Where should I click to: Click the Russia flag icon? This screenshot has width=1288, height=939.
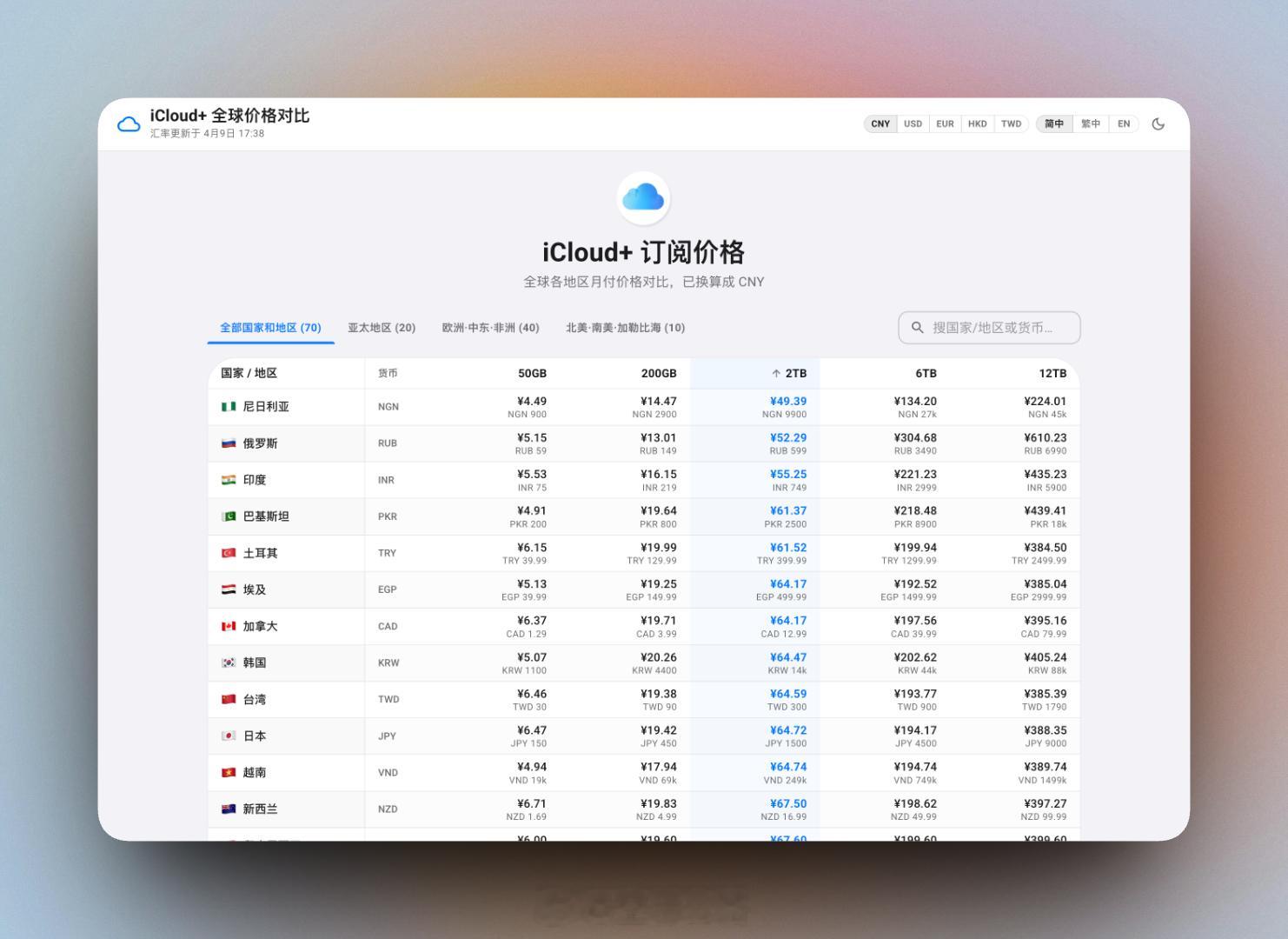(229, 443)
